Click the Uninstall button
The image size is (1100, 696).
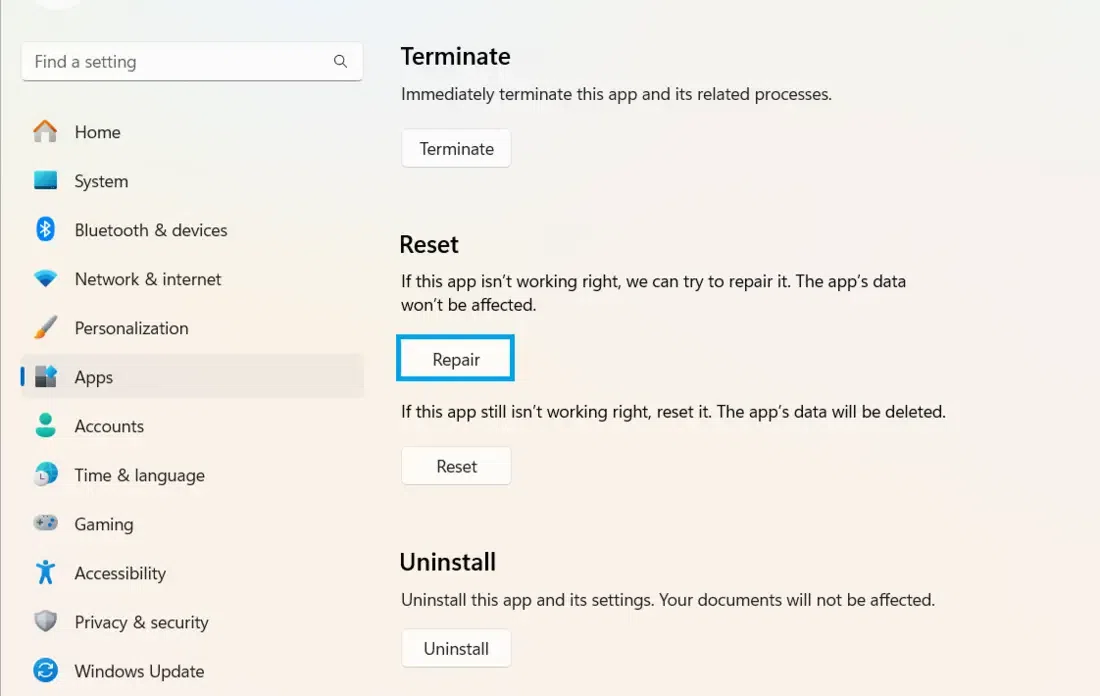tap(456, 649)
